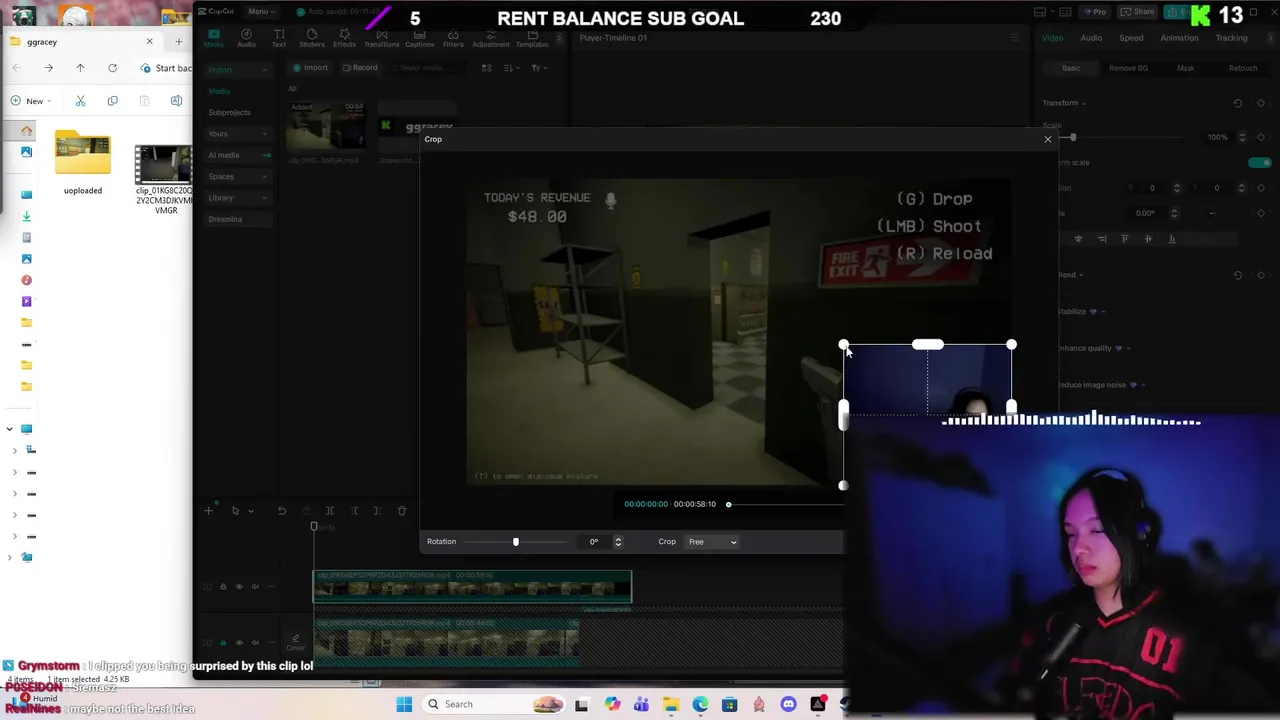Open the Media tab in CapCut toolbar
The image size is (1280, 720).
[x=214, y=38]
